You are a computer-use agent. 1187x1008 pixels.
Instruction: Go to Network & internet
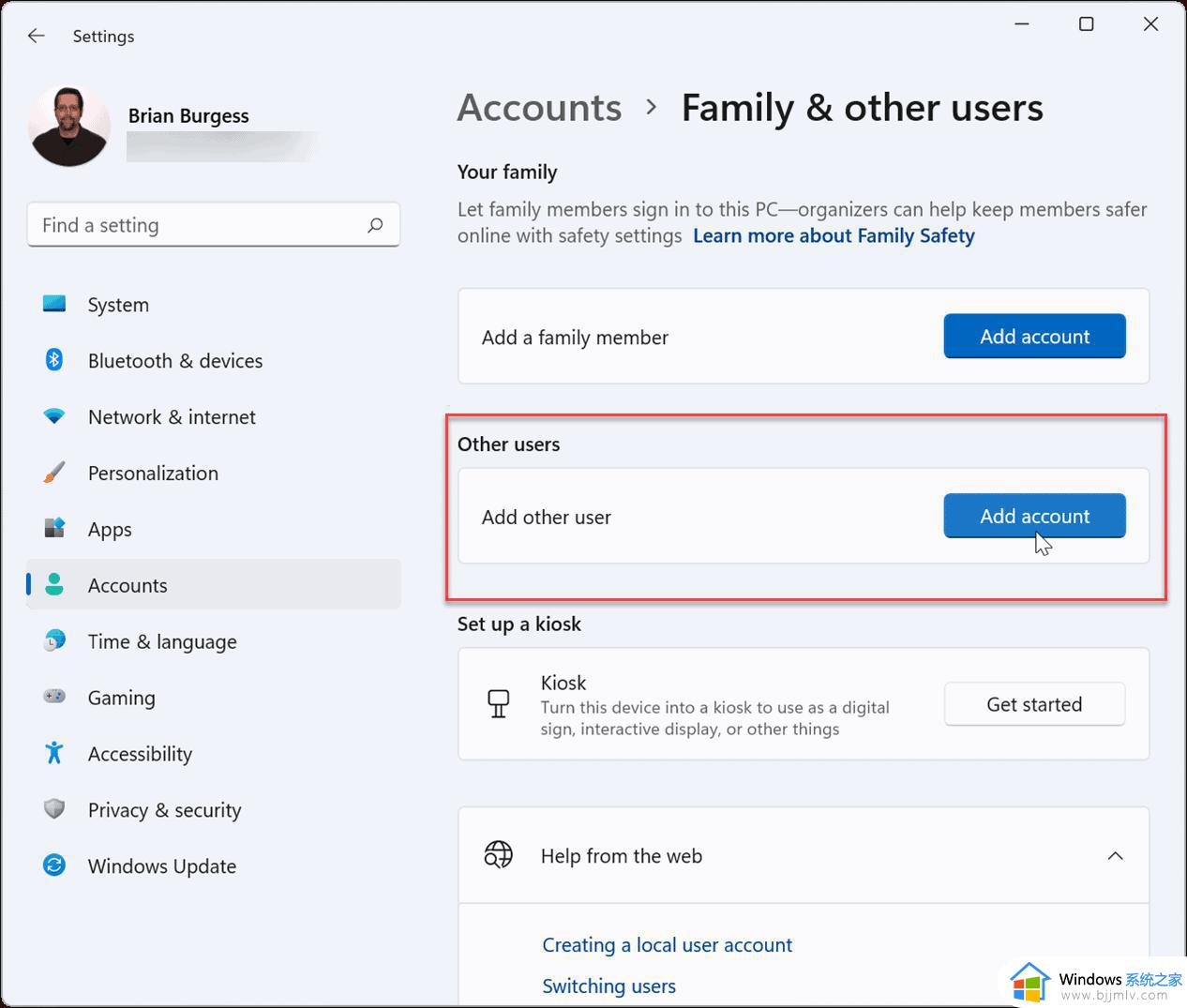tap(214, 417)
